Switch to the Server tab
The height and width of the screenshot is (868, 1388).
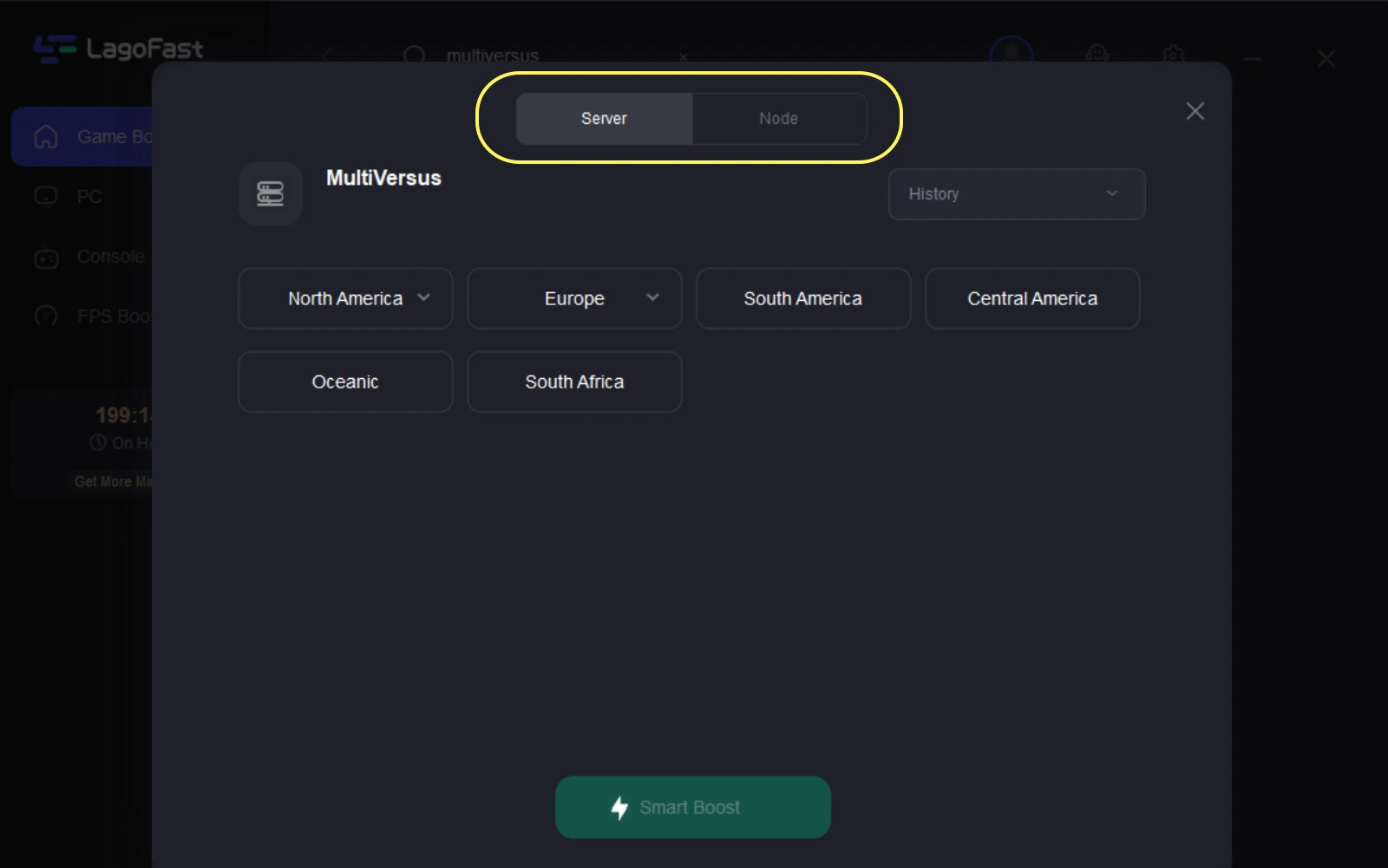point(604,119)
